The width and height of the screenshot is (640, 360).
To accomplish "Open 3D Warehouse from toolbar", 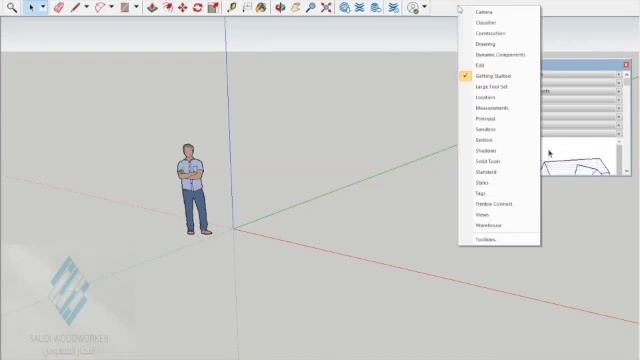I will (345, 7).
